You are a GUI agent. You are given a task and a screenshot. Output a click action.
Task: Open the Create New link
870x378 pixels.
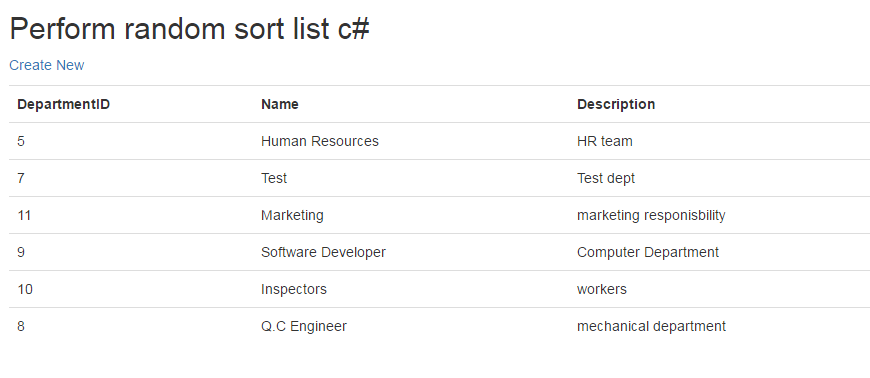click(x=47, y=65)
